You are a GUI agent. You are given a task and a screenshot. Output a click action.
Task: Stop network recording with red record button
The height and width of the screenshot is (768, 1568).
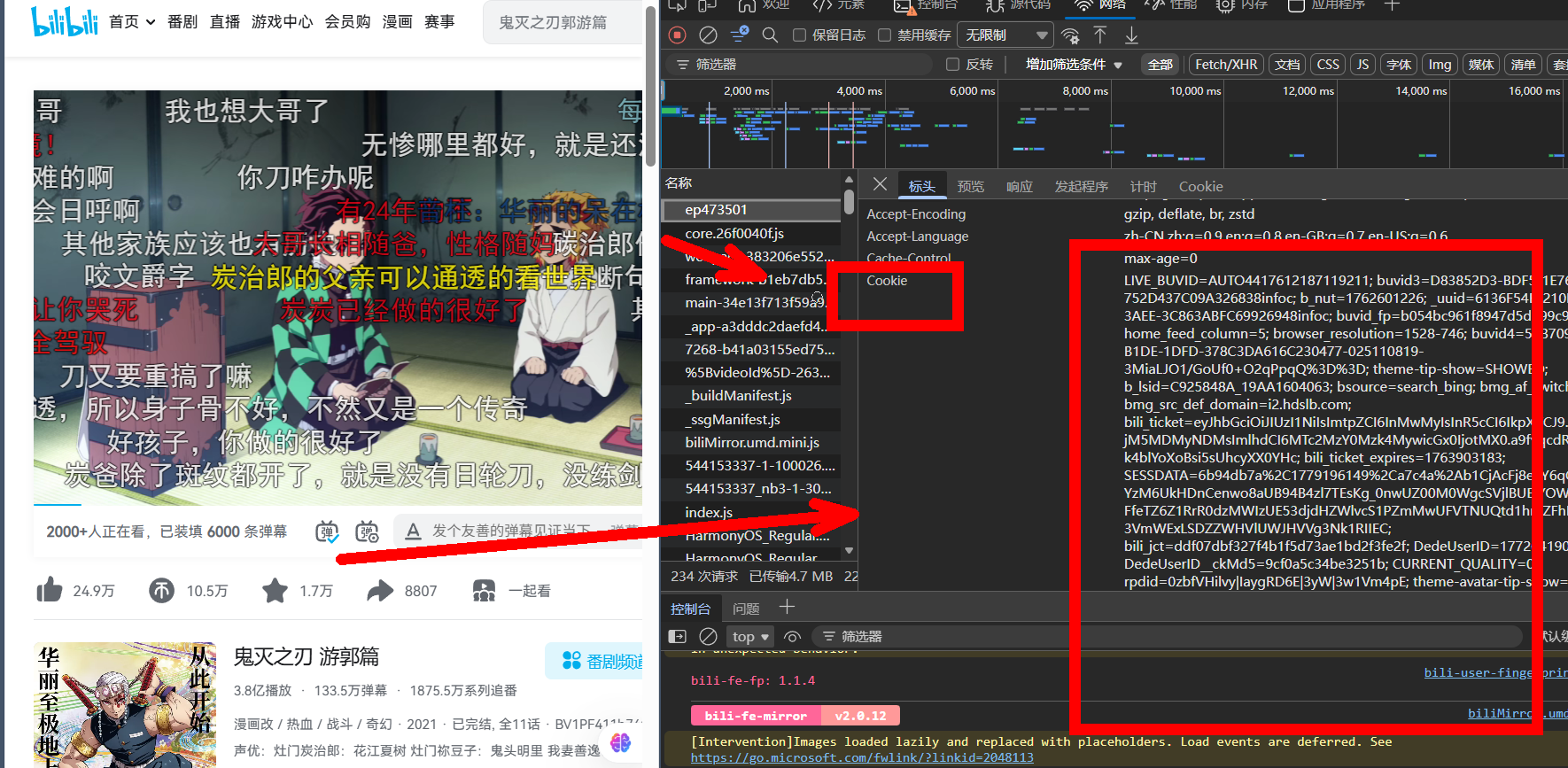pyautogui.click(x=678, y=35)
